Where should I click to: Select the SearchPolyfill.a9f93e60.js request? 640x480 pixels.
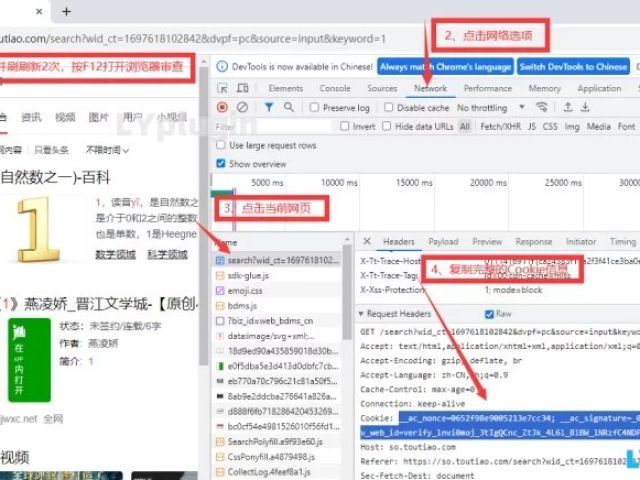[x=277, y=442]
